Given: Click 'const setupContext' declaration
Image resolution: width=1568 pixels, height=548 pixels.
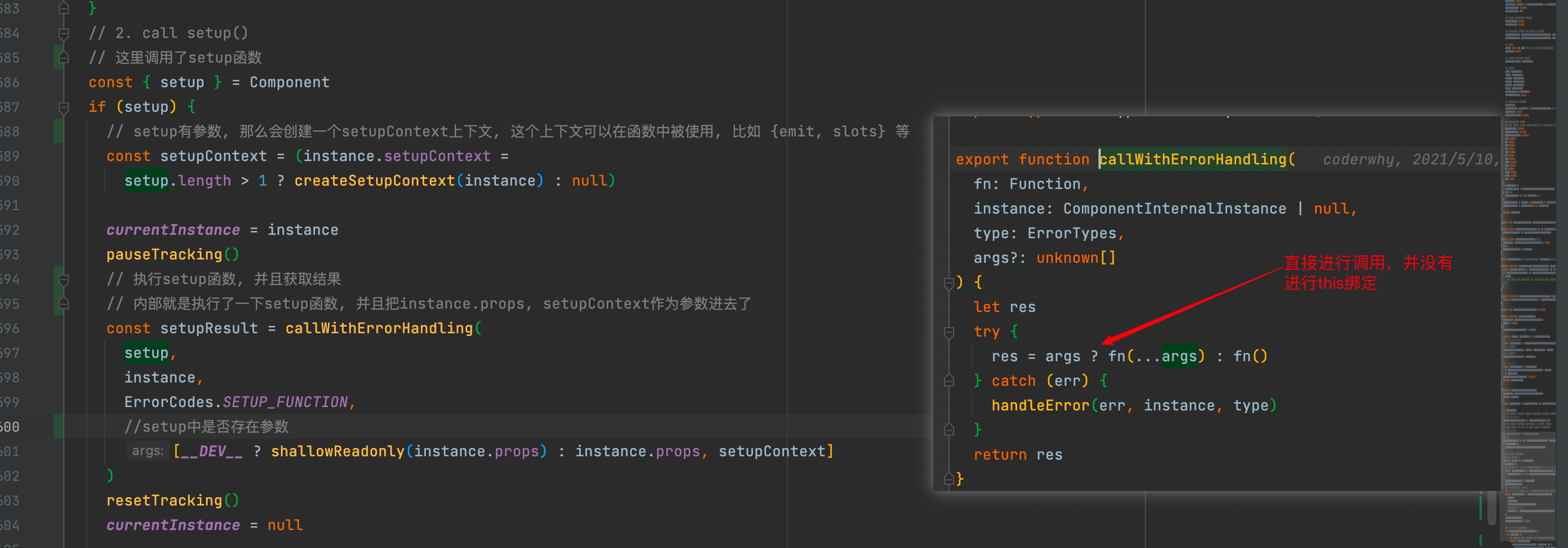Looking at the screenshot, I should (186, 157).
